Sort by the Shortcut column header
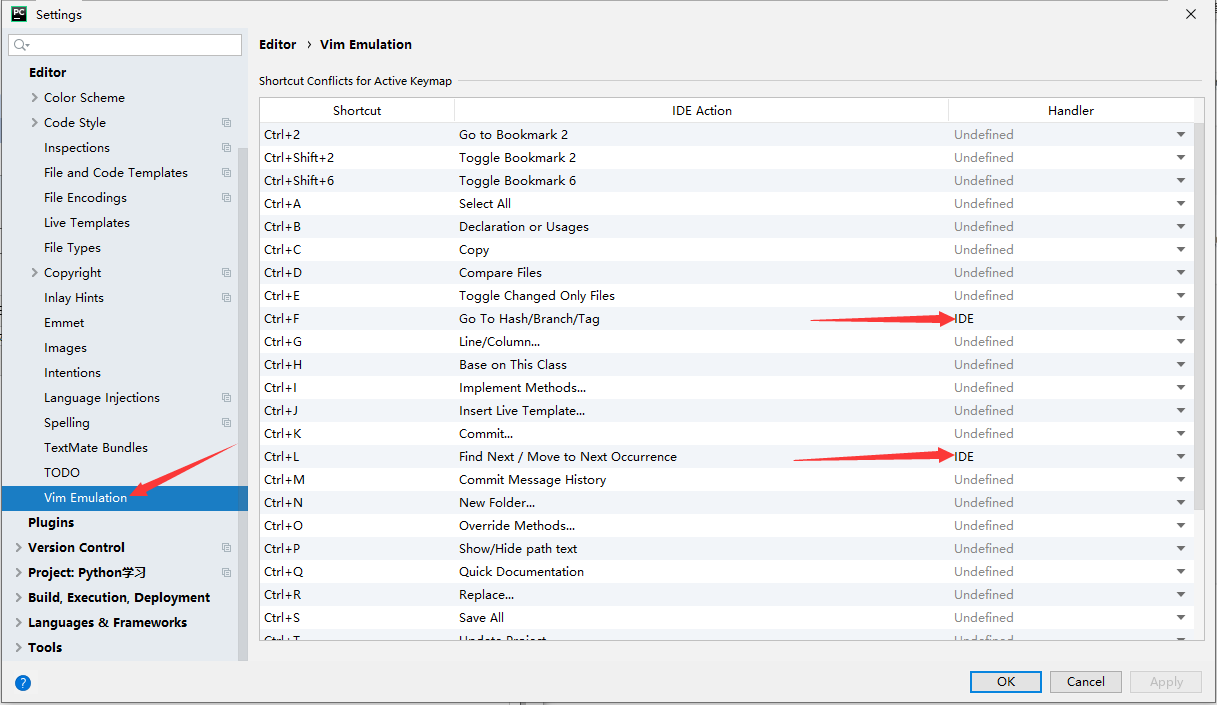1217x705 pixels. pyautogui.click(x=357, y=111)
